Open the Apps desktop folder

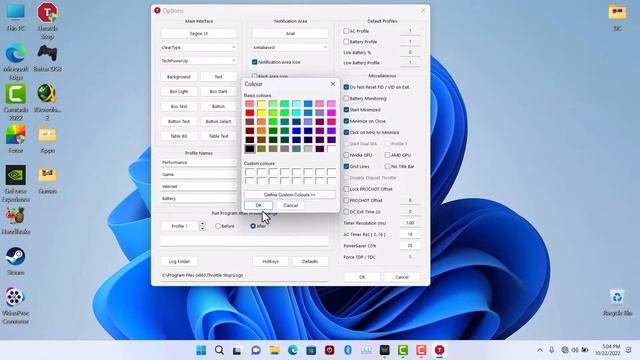coord(47,140)
